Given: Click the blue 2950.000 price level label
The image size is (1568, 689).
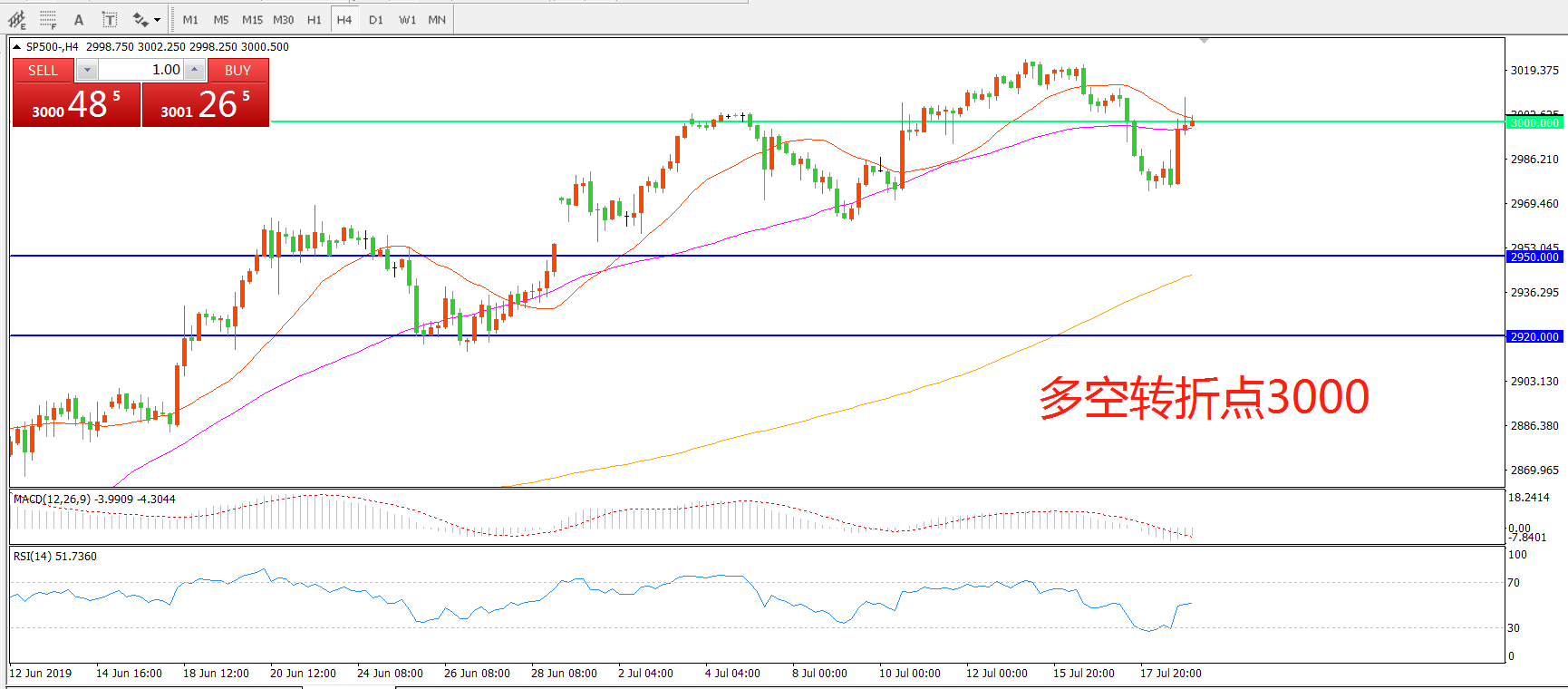Looking at the screenshot, I should point(1534,257).
